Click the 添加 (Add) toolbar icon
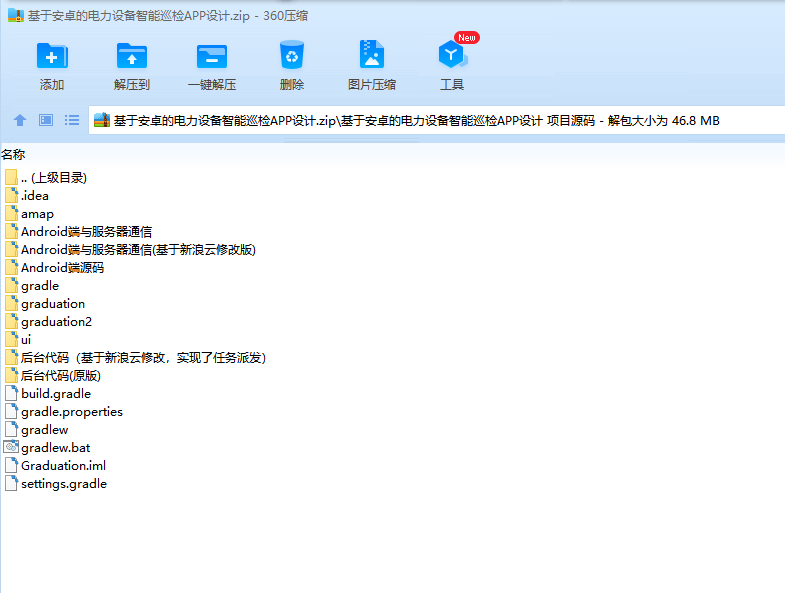 pos(52,56)
